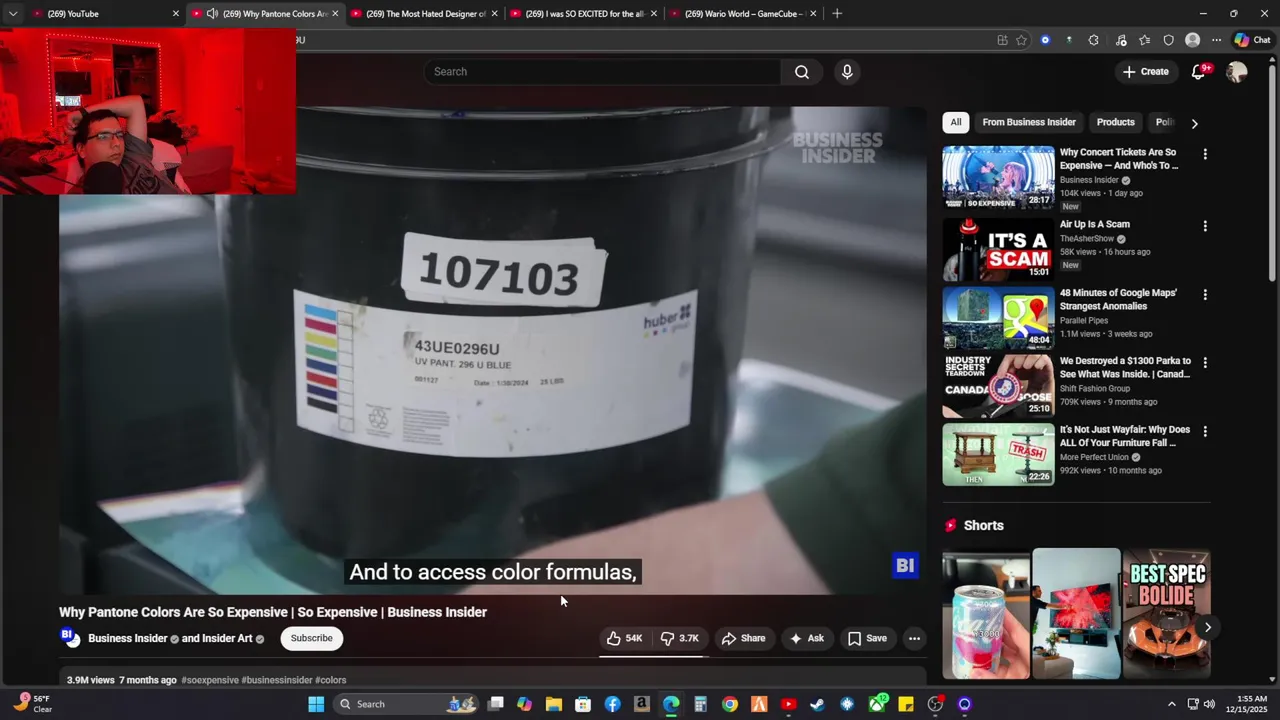Open the tab search dropdown arrow
The height and width of the screenshot is (720, 1280).
(x=13, y=14)
